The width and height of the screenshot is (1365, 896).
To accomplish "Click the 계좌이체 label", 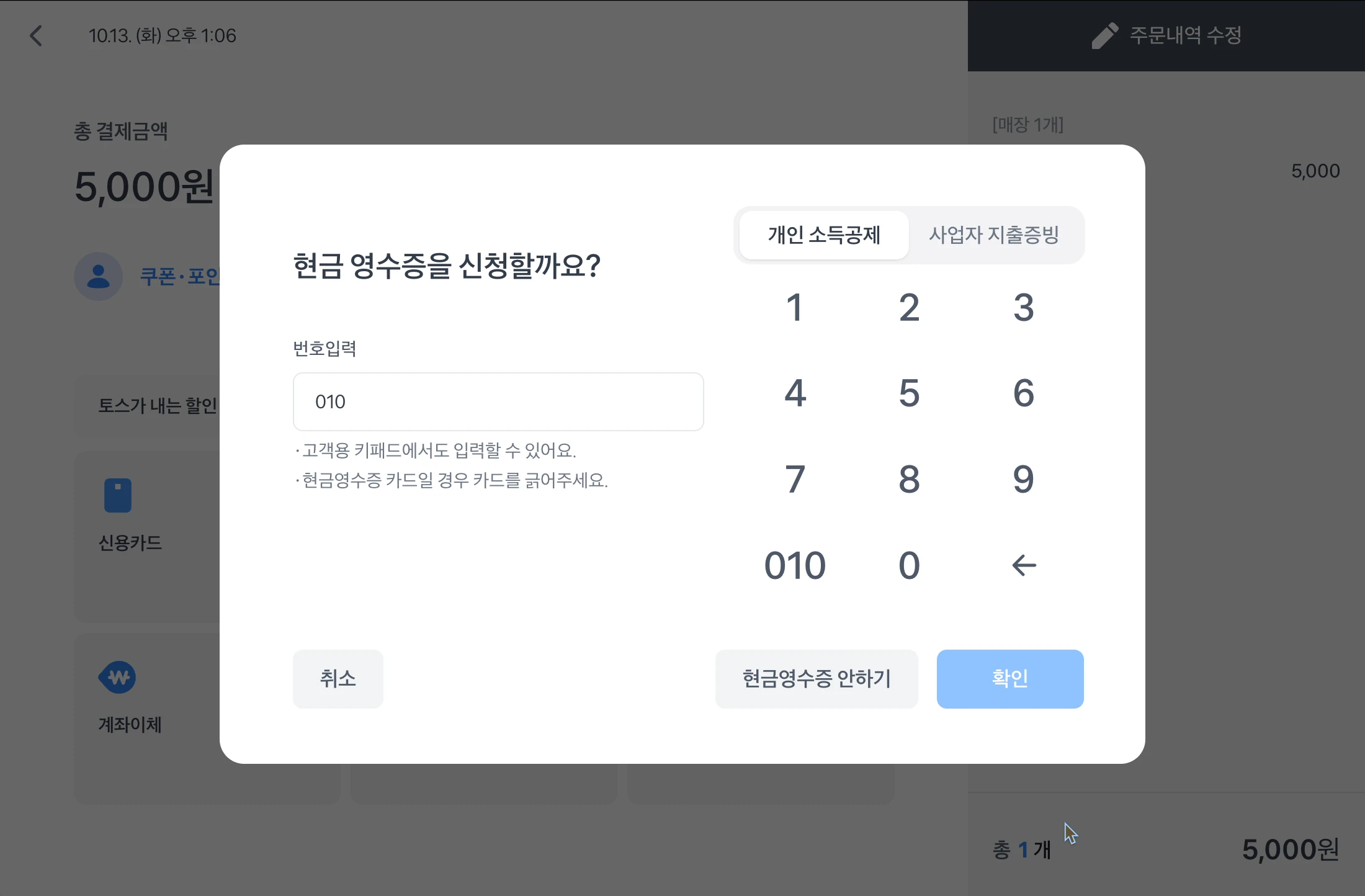I will [130, 724].
